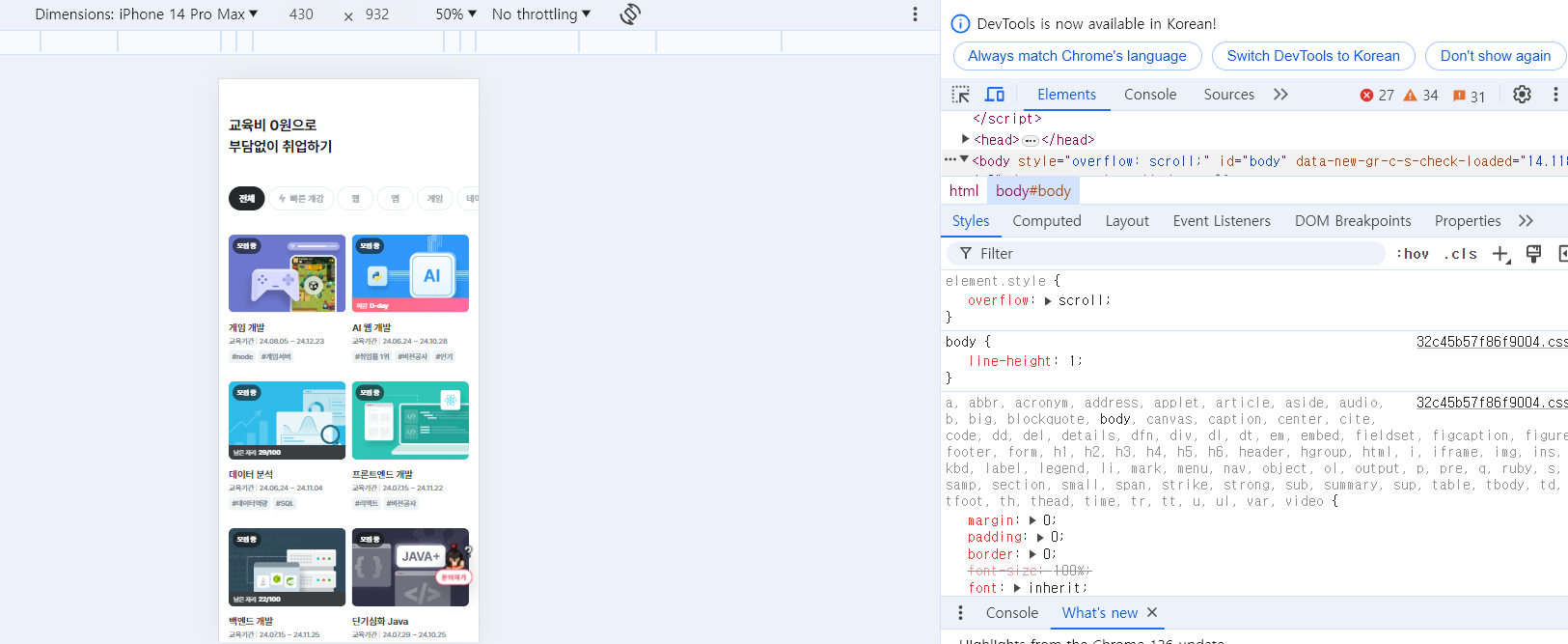The image size is (1568, 644).
Task: Click the Styles Filter input
Action: click(1166, 254)
